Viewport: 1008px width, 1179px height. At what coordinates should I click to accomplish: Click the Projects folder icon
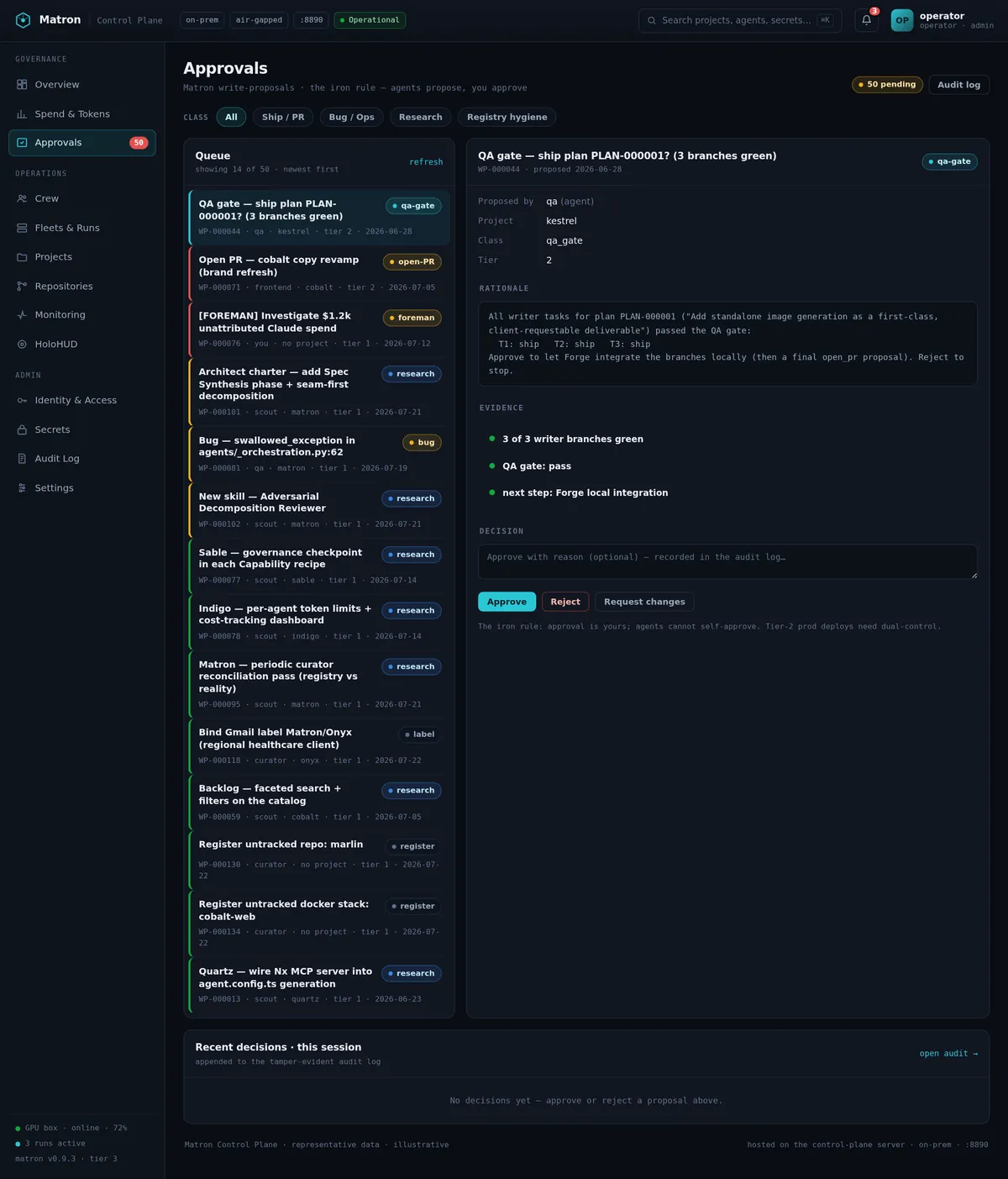coord(22,257)
